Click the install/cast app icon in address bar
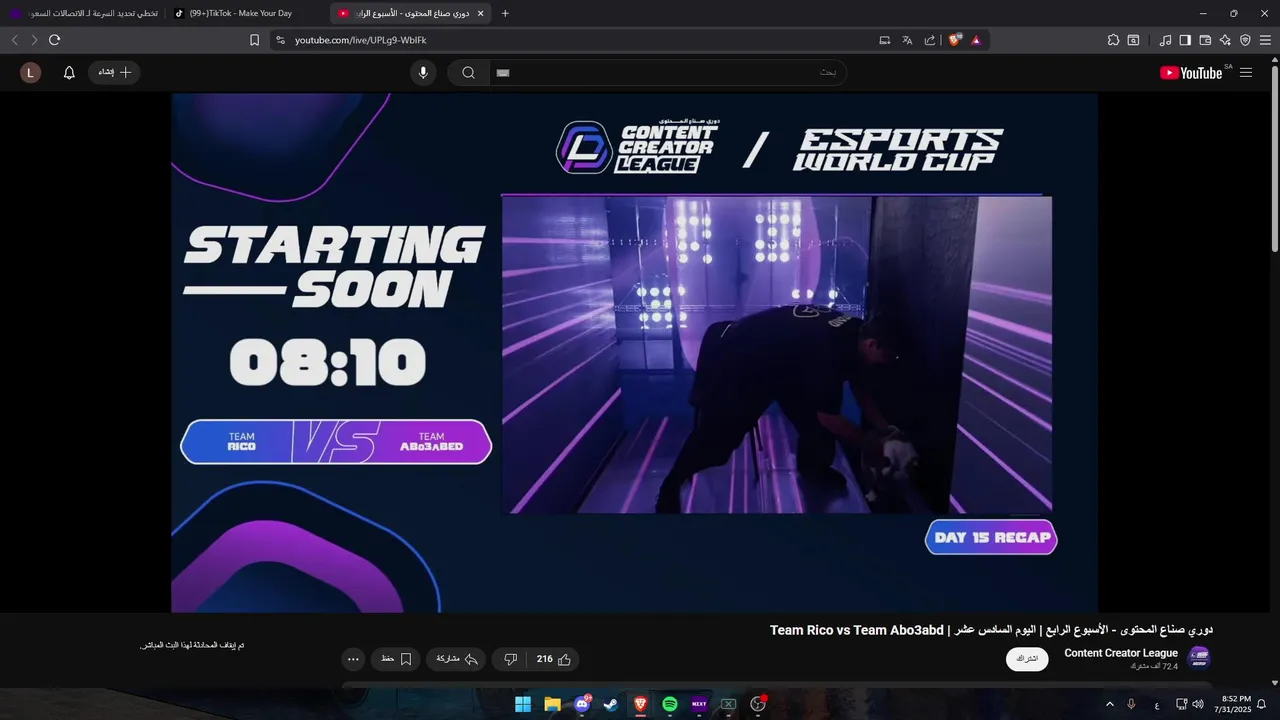The image size is (1280, 720). tap(884, 40)
